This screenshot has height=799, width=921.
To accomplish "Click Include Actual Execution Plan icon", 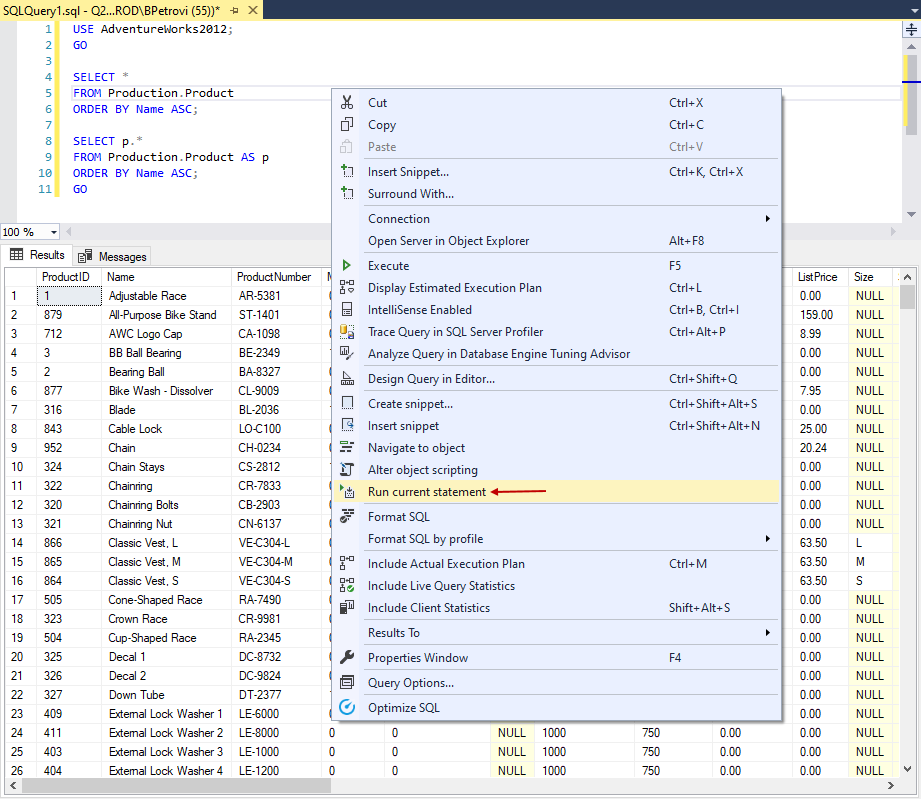I will tap(347, 563).
